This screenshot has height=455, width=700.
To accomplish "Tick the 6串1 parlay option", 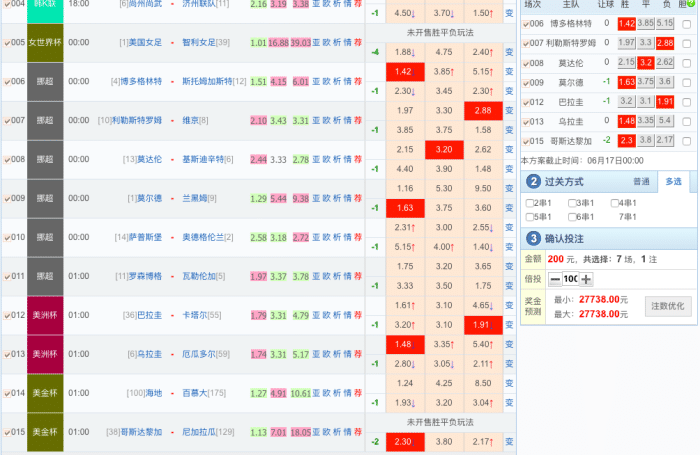I will click(x=571, y=217).
